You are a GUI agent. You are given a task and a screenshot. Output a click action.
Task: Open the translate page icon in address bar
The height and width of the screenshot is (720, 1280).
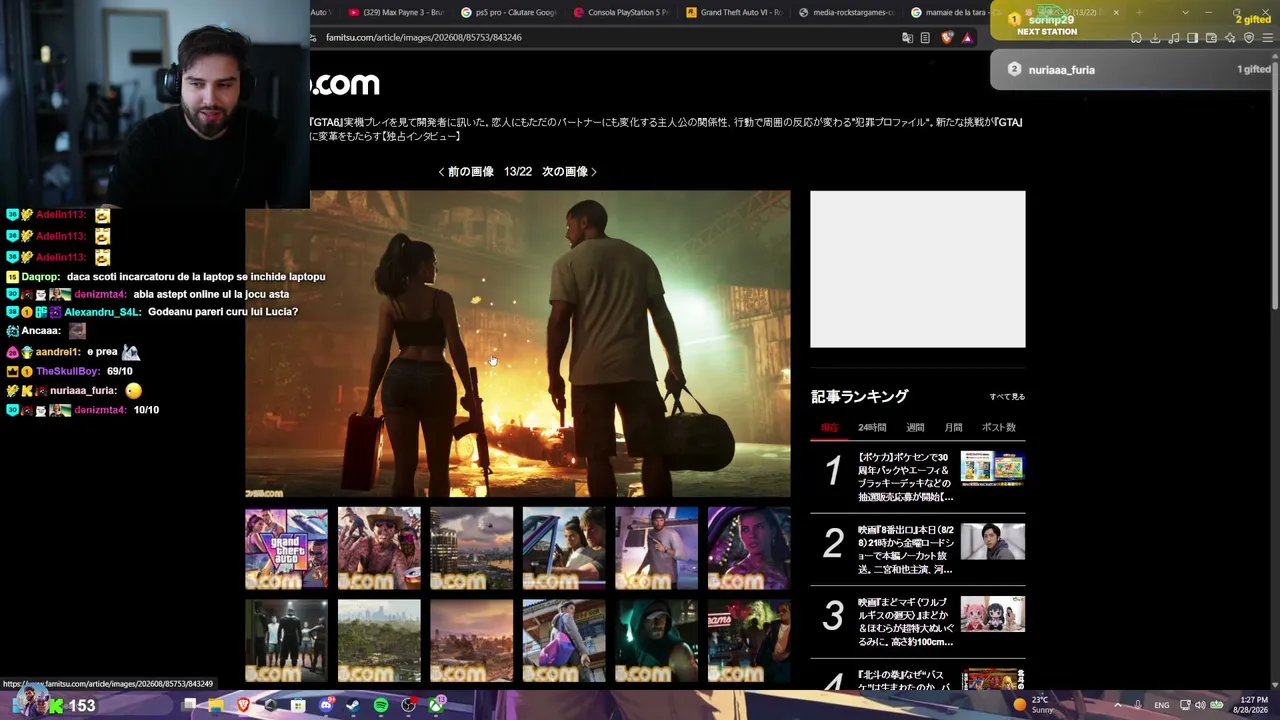click(907, 38)
